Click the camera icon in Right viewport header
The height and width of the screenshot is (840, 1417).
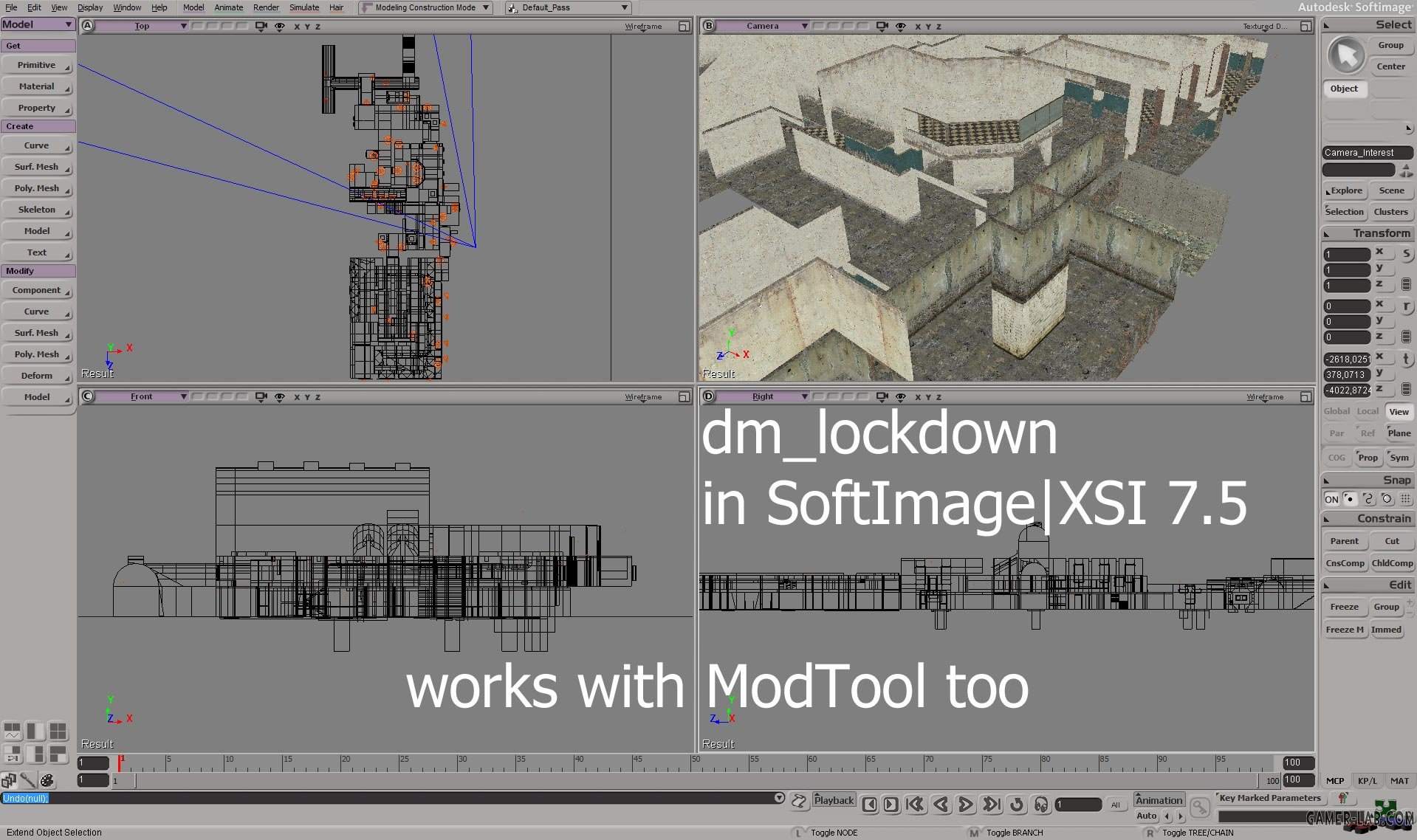click(x=882, y=396)
